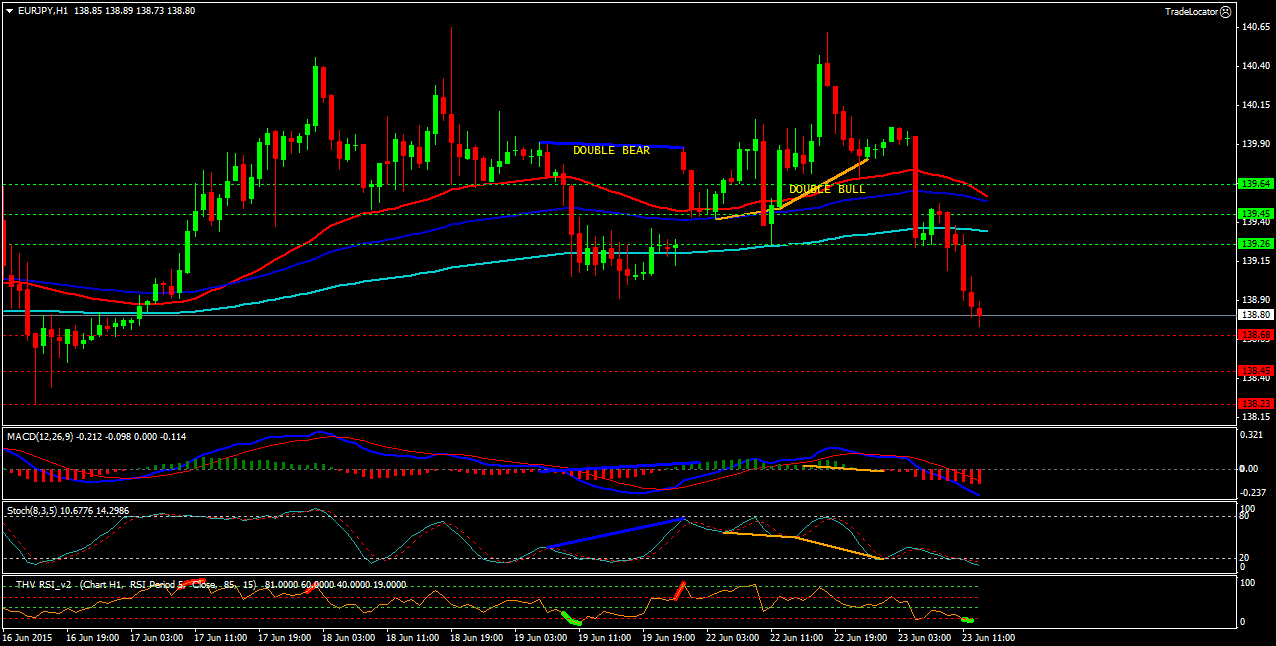Image resolution: width=1276 pixels, height=646 pixels.
Task: Click the 139.90 price scale value
Action: (1256, 144)
